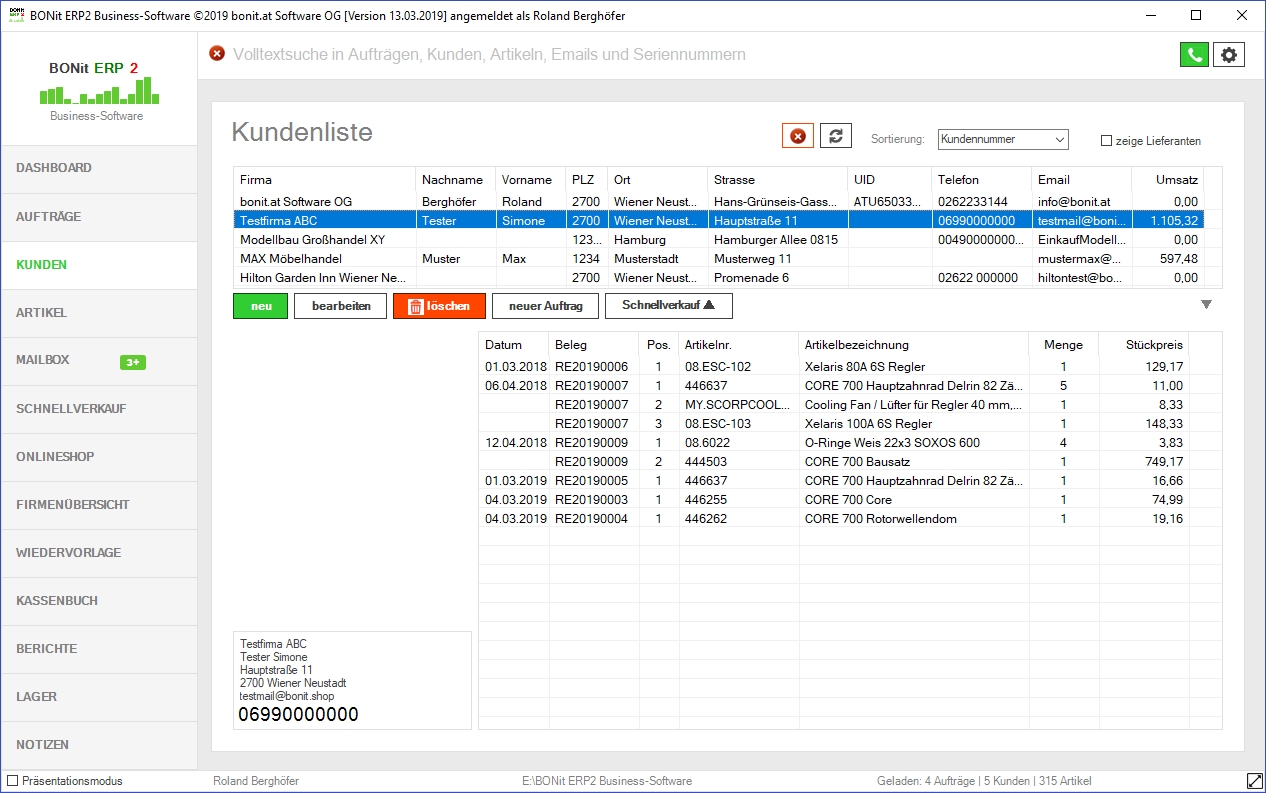Viewport: 1266px width, 793px height.
Task: Click the Stückpreis column header
Action: [1144, 345]
